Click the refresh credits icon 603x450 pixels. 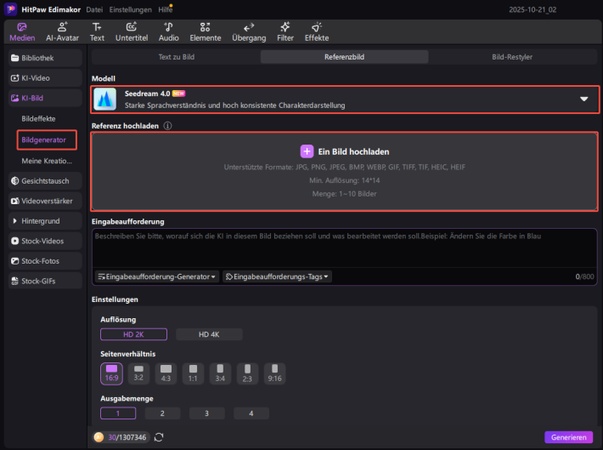click(x=159, y=437)
